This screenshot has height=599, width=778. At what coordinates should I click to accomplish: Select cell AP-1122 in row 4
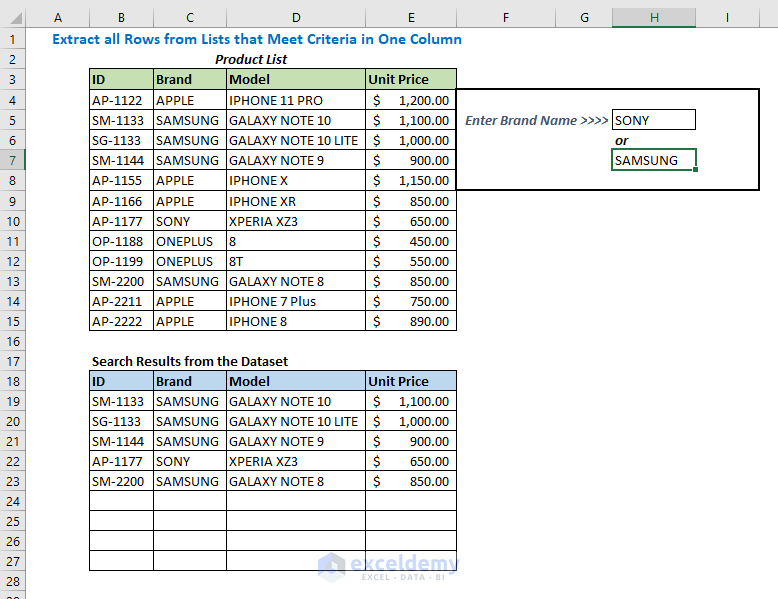point(122,100)
